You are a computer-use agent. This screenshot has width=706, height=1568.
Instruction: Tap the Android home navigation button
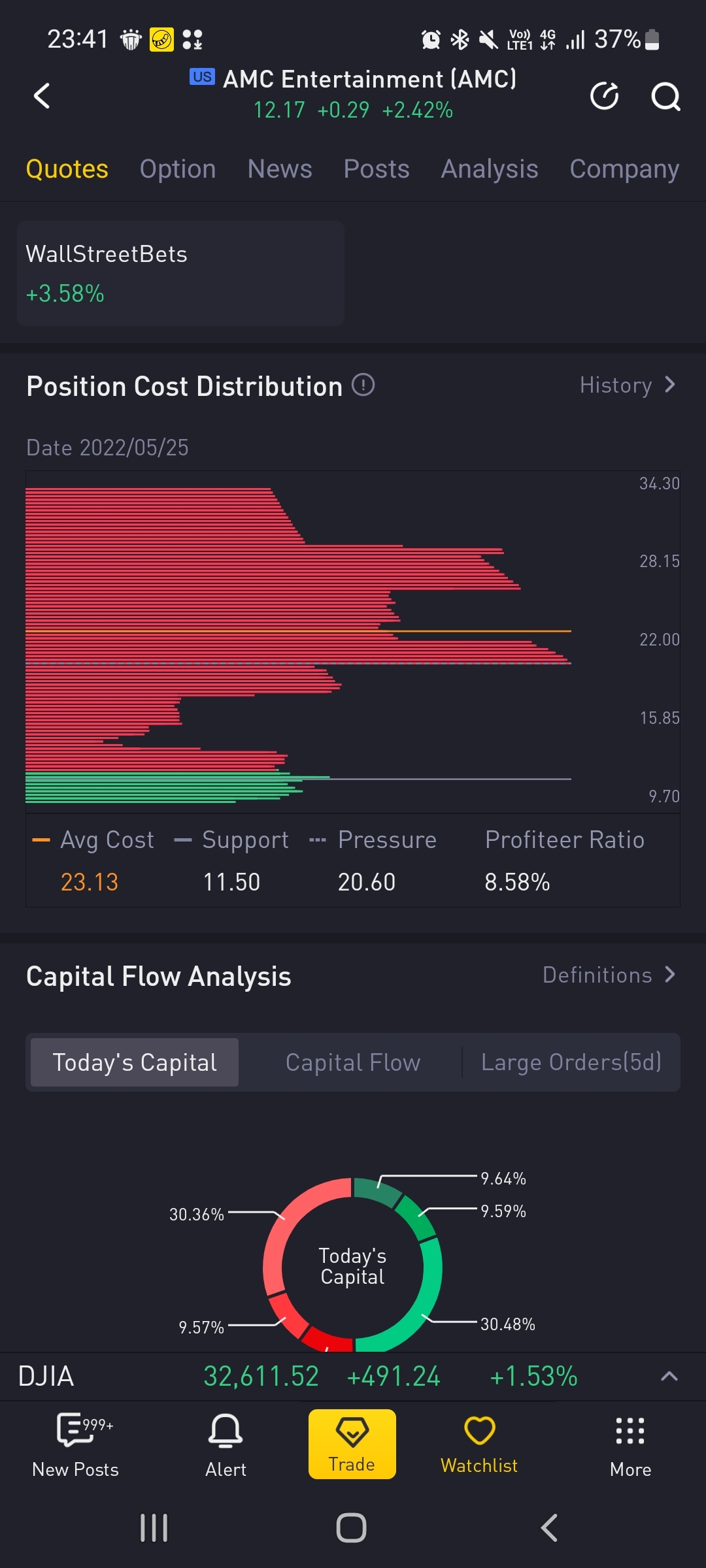coord(351,1527)
